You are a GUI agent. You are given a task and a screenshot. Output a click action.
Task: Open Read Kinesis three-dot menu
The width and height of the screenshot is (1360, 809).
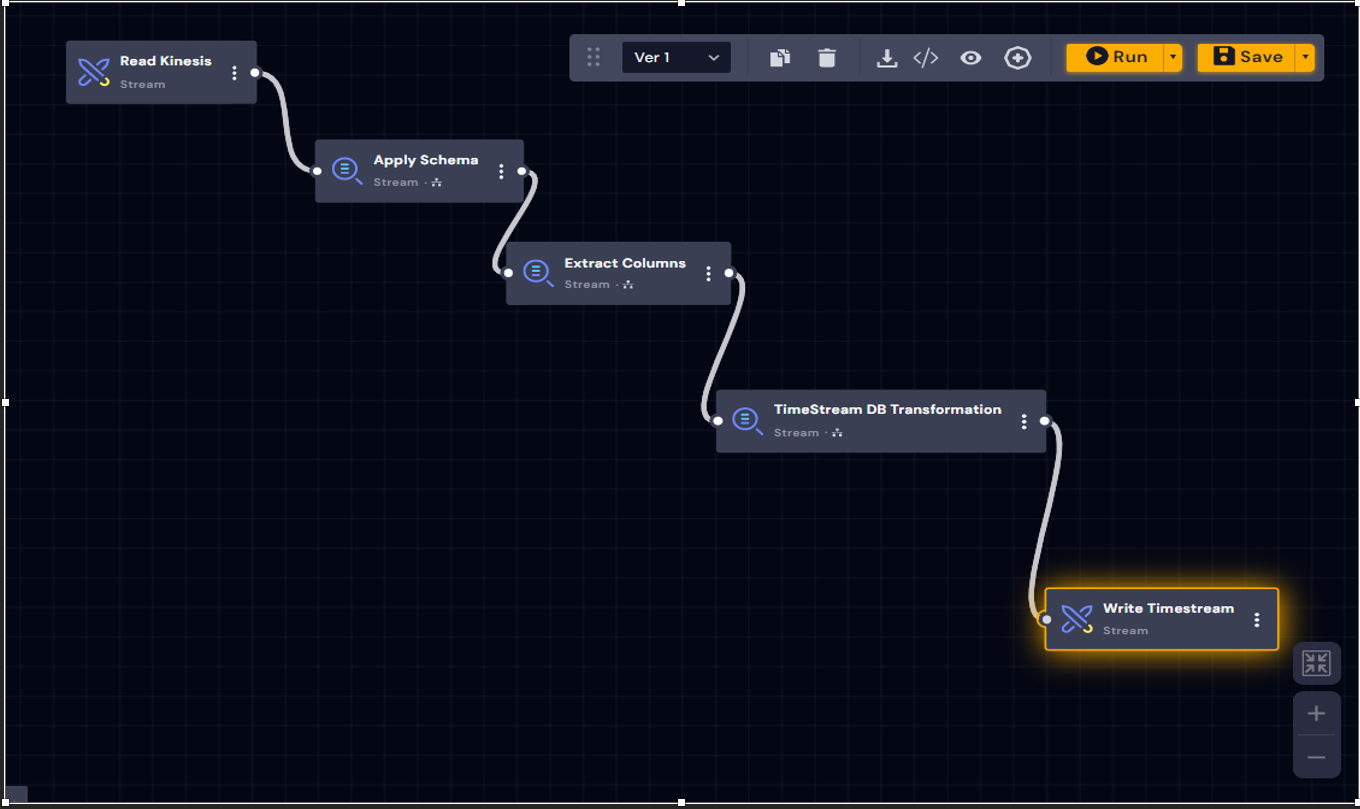234,73
